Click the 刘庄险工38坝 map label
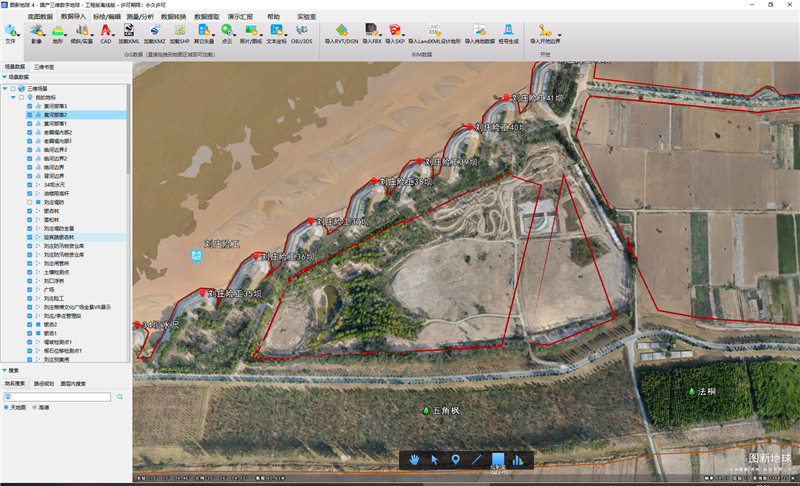The image size is (800, 486). pos(405,181)
